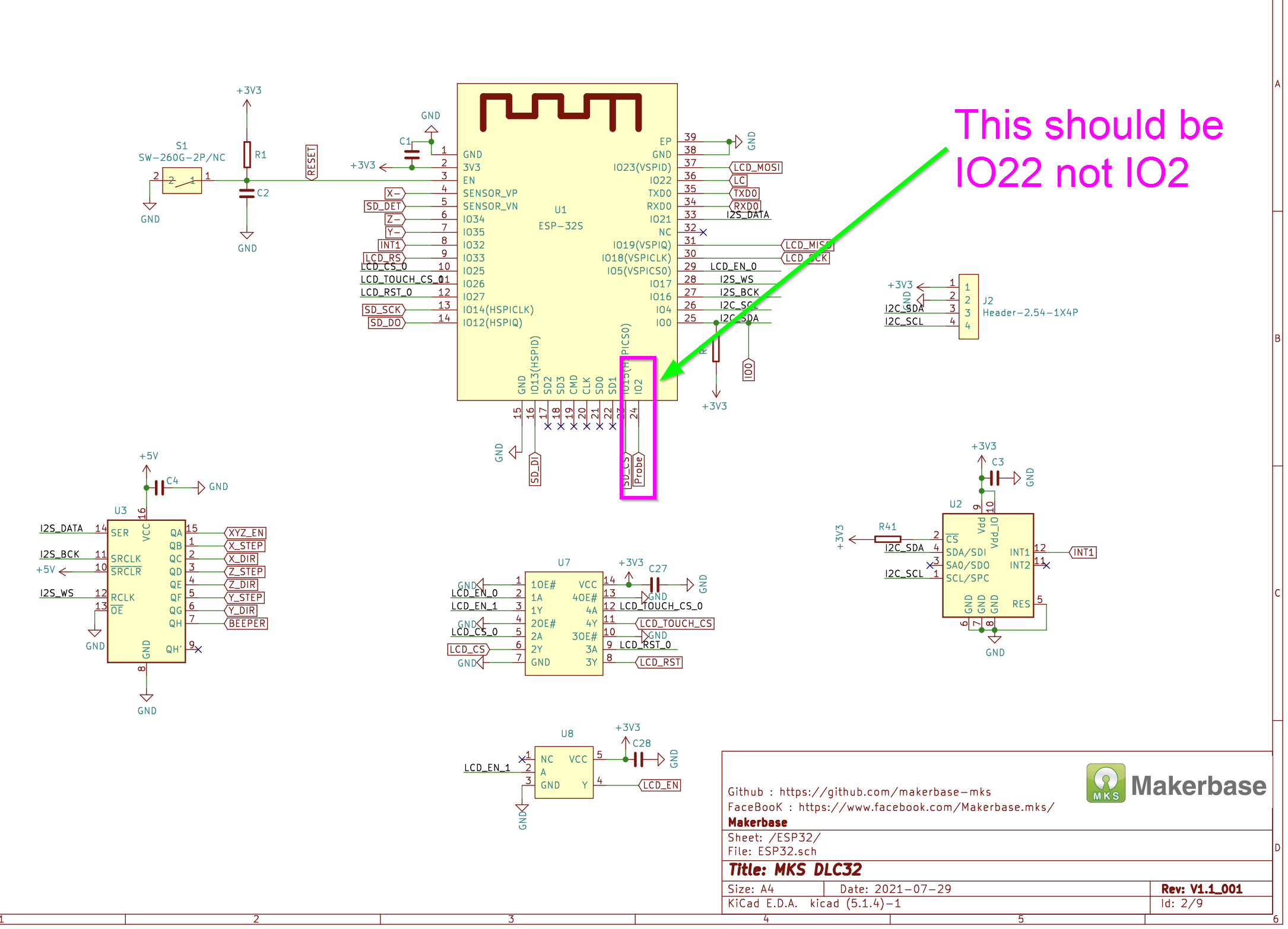Click the Size: A4 field

coord(751,889)
